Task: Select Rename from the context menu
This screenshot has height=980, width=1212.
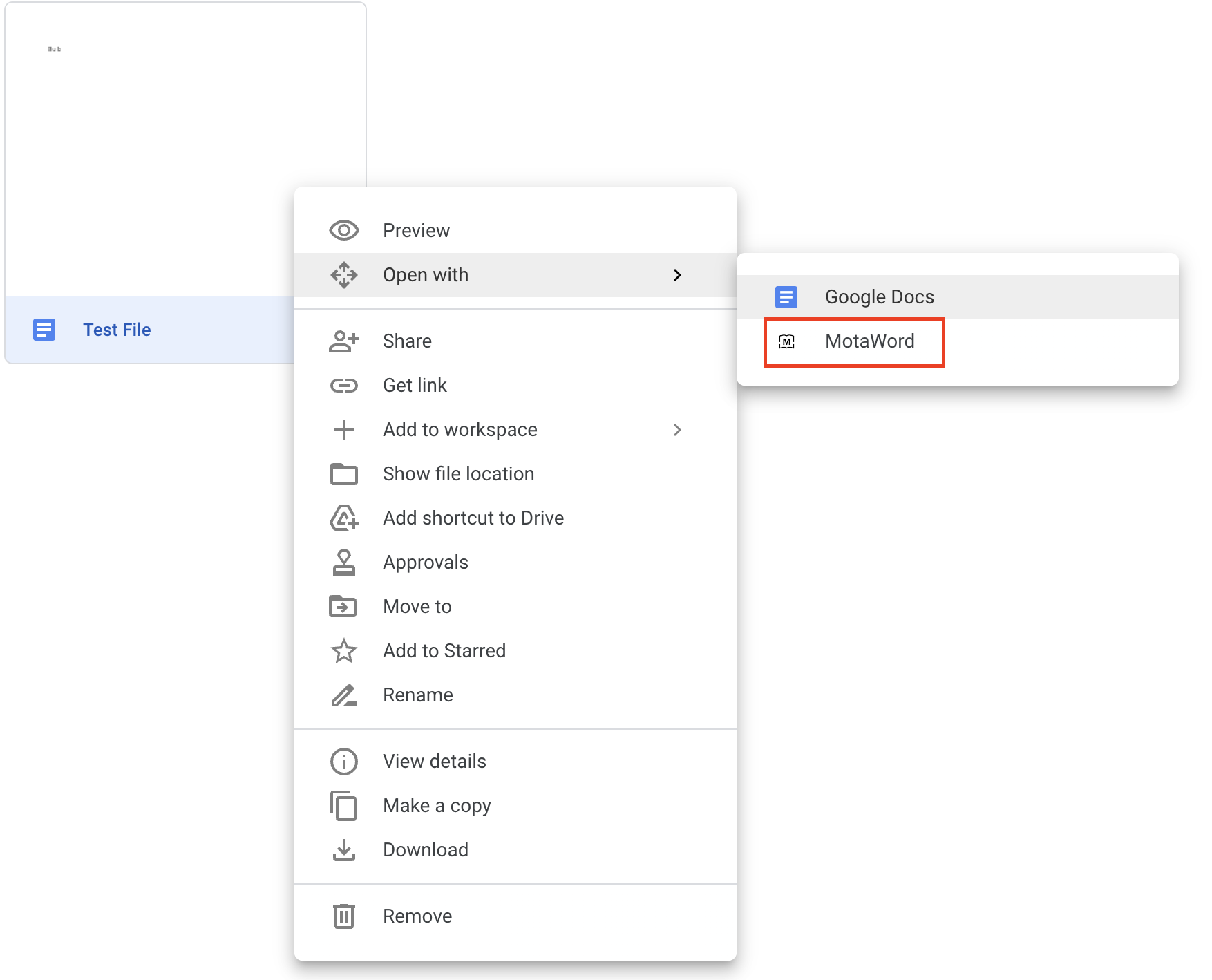Action: [515, 695]
